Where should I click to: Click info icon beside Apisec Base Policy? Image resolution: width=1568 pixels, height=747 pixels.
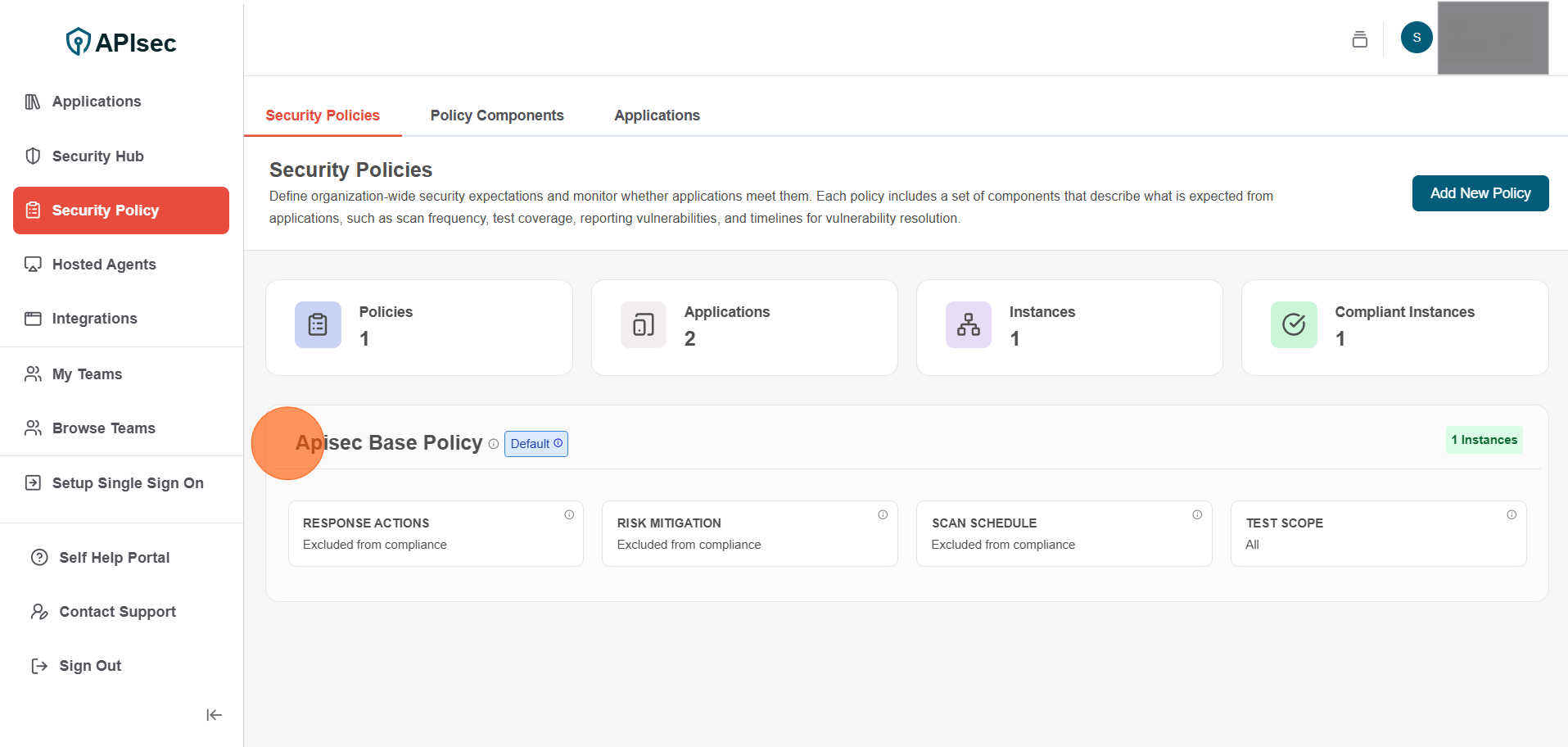[x=494, y=444]
